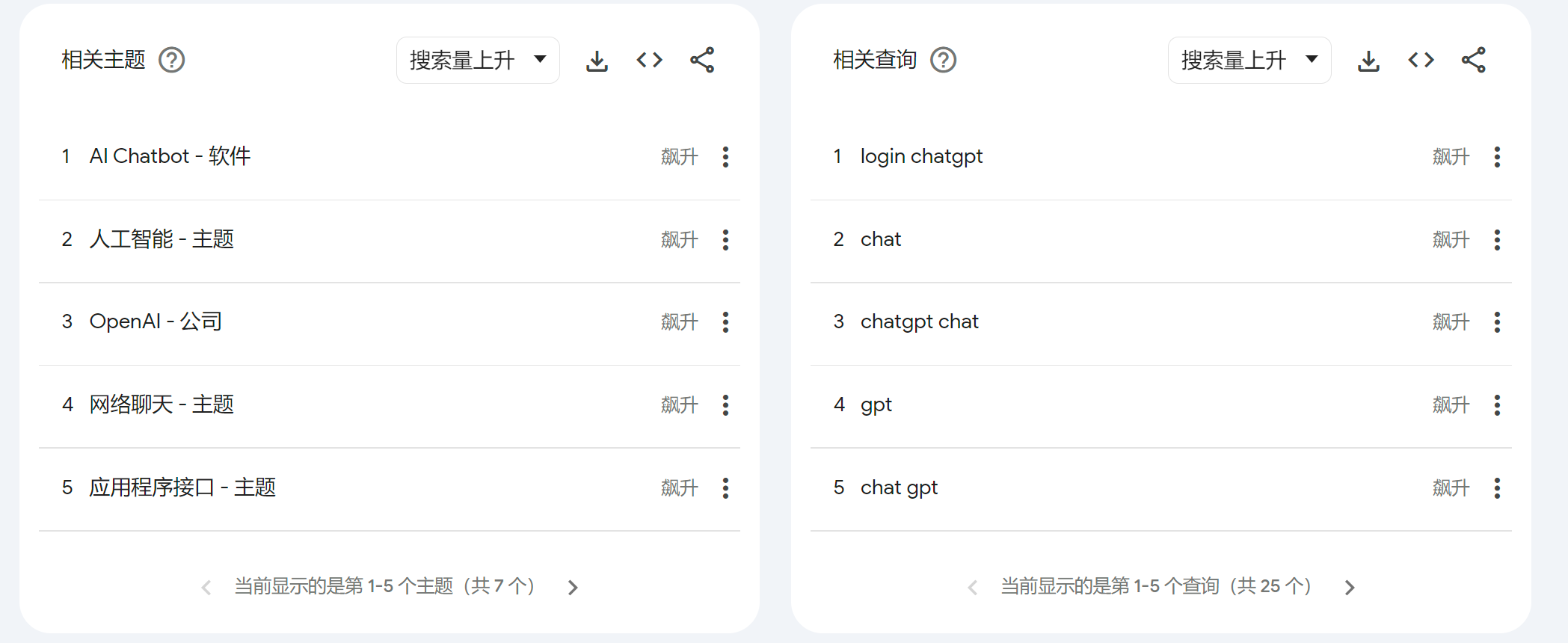This screenshot has height=643, width=1568.
Task: Click 飙升 label on OpenAI row
Action: tap(680, 322)
